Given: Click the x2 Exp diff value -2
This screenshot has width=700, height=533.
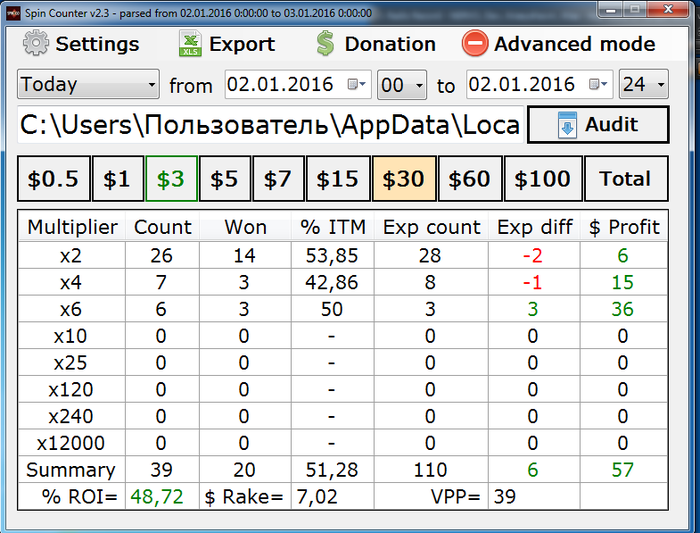Looking at the screenshot, I should tap(532, 256).
